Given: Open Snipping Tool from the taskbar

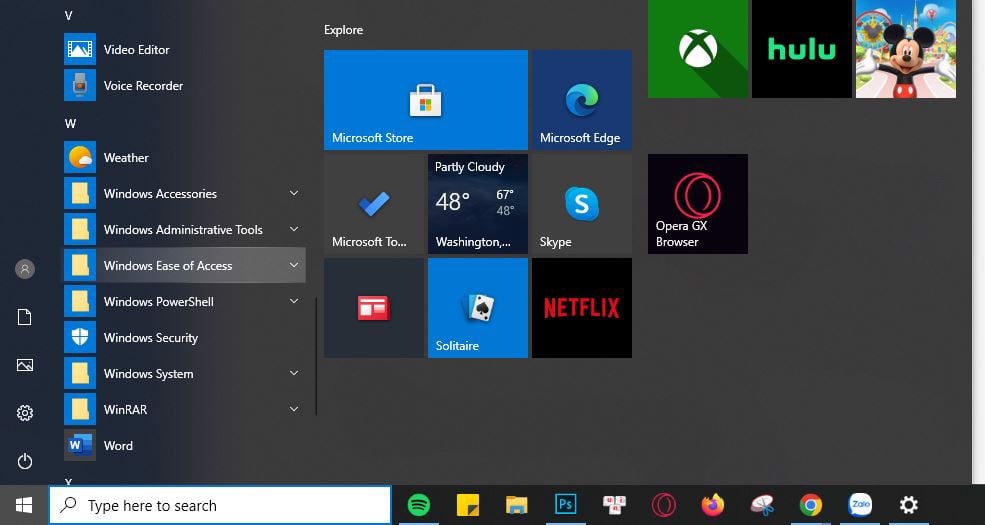Looking at the screenshot, I should click(761, 505).
